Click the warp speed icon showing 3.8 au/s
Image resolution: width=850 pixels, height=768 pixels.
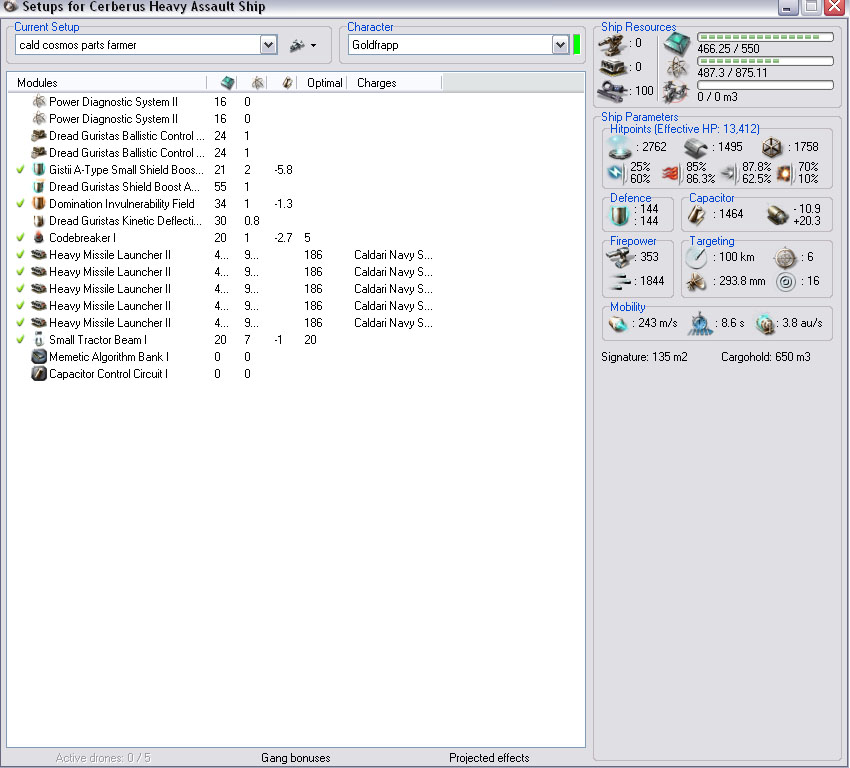pyautogui.click(x=765, y=324)
